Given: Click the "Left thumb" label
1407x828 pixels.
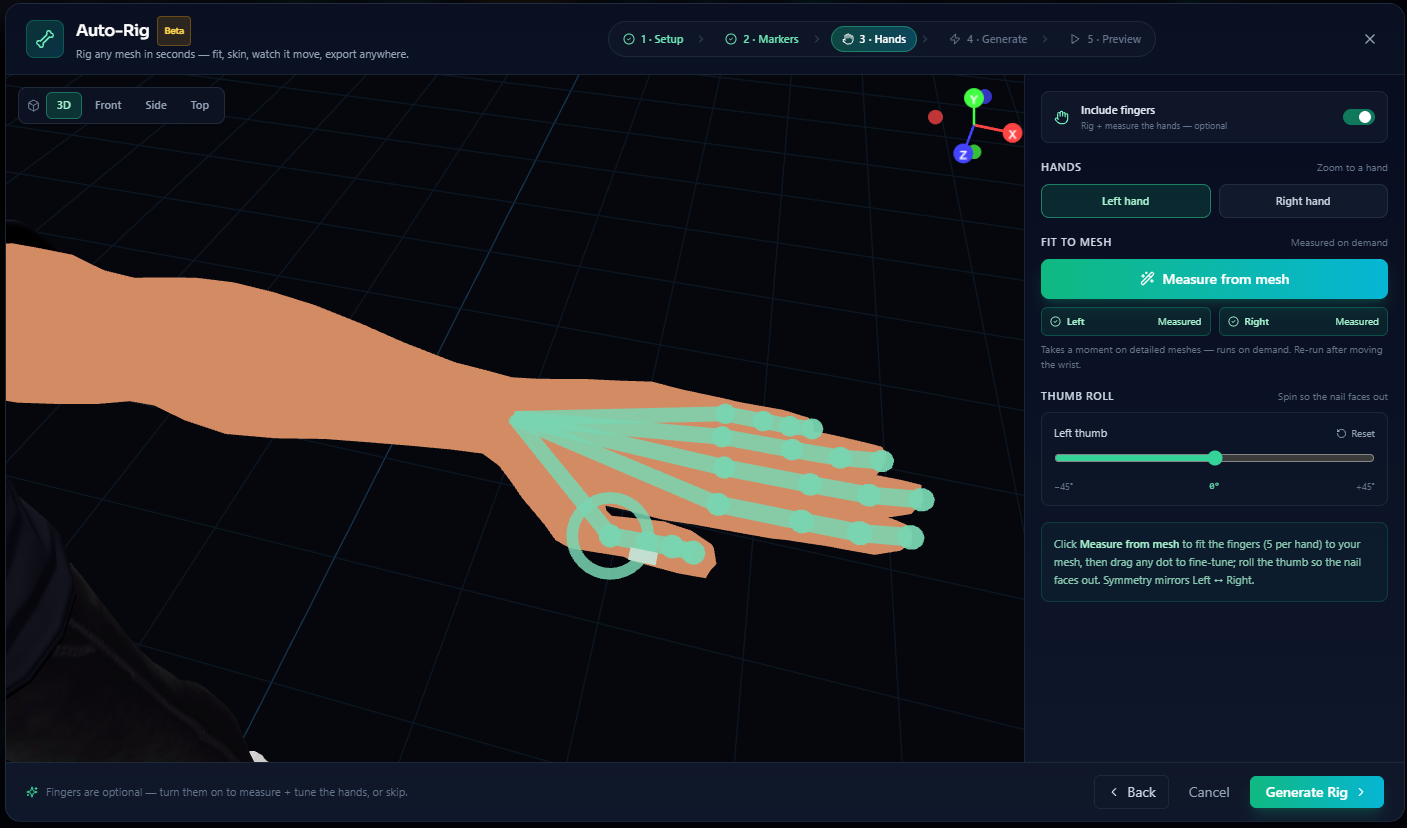Looking at the screenshot, I should click(1080, 433).
